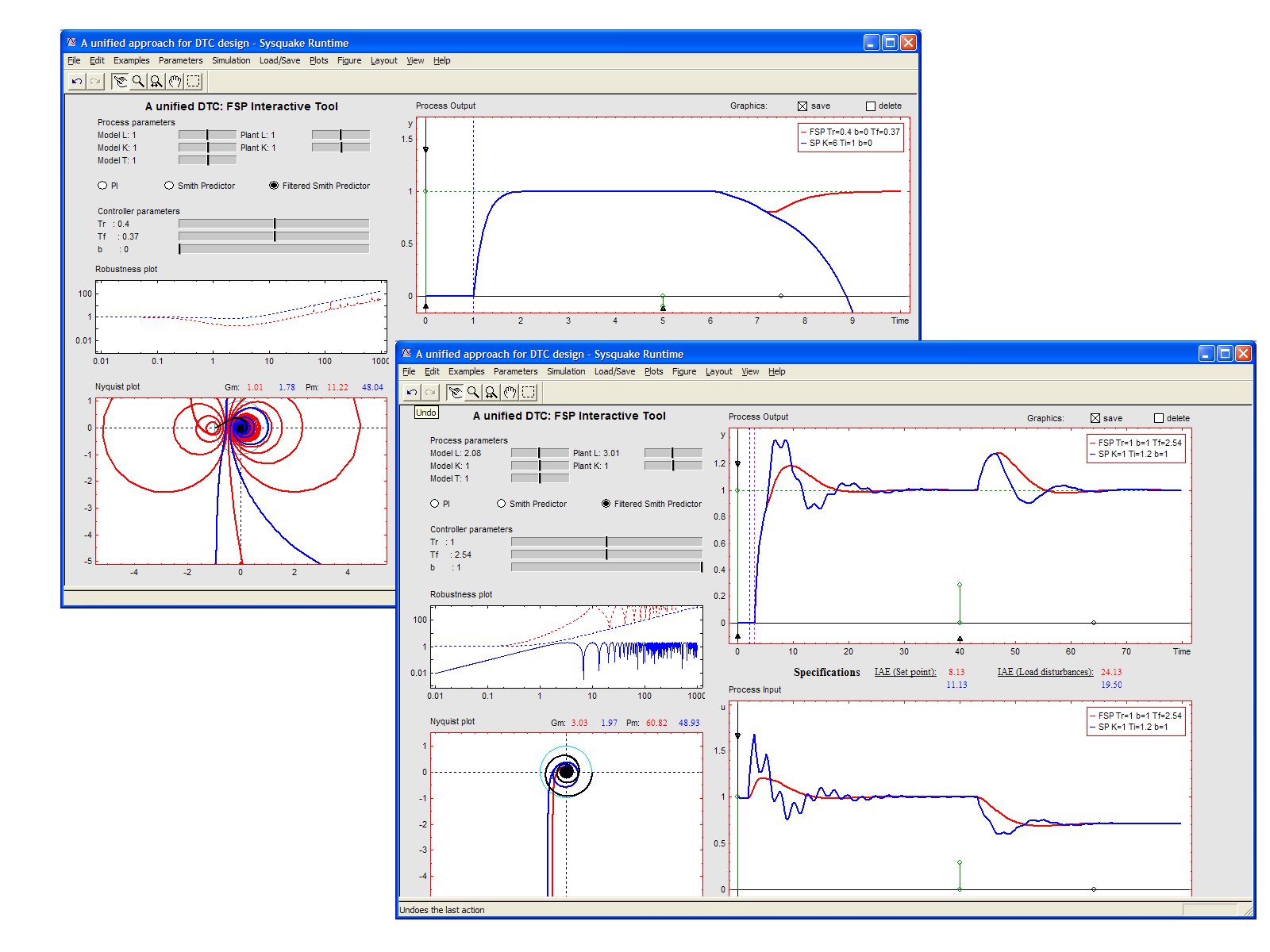The image size is (1270, 952).
Task: Open the Simulation menu in front window
Action: coord(565,371)
